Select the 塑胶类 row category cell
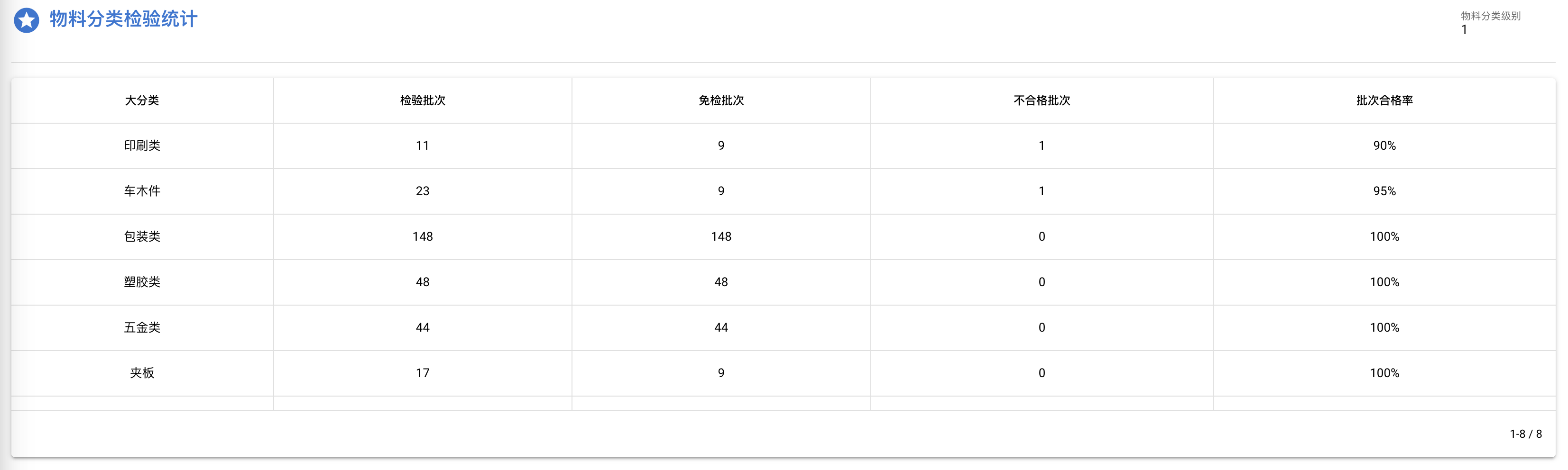Image resolution: width=1568 pixels, height=470 pixels. click(x=142, y=282)
